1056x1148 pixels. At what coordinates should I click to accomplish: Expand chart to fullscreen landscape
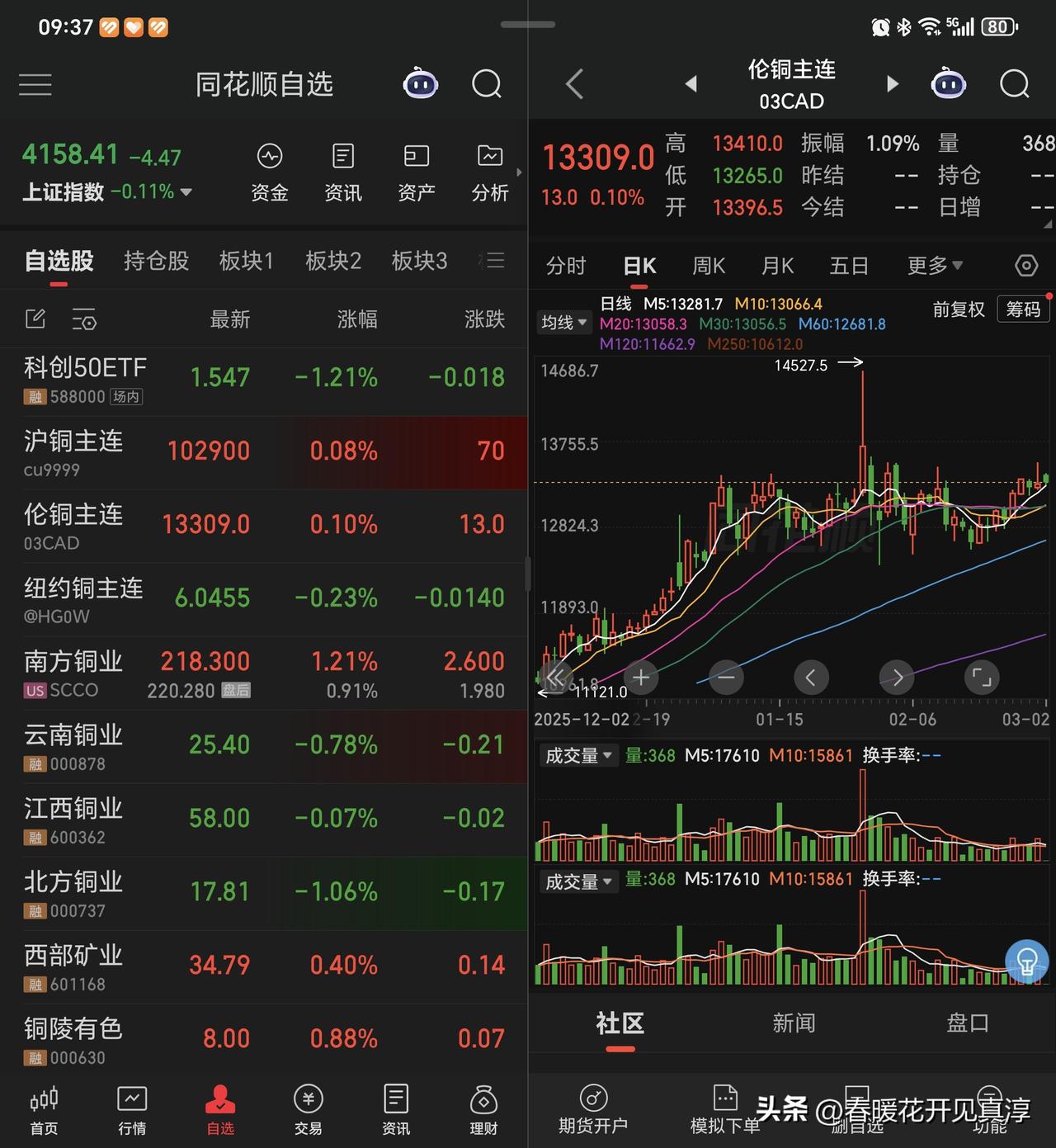(982, 678)
